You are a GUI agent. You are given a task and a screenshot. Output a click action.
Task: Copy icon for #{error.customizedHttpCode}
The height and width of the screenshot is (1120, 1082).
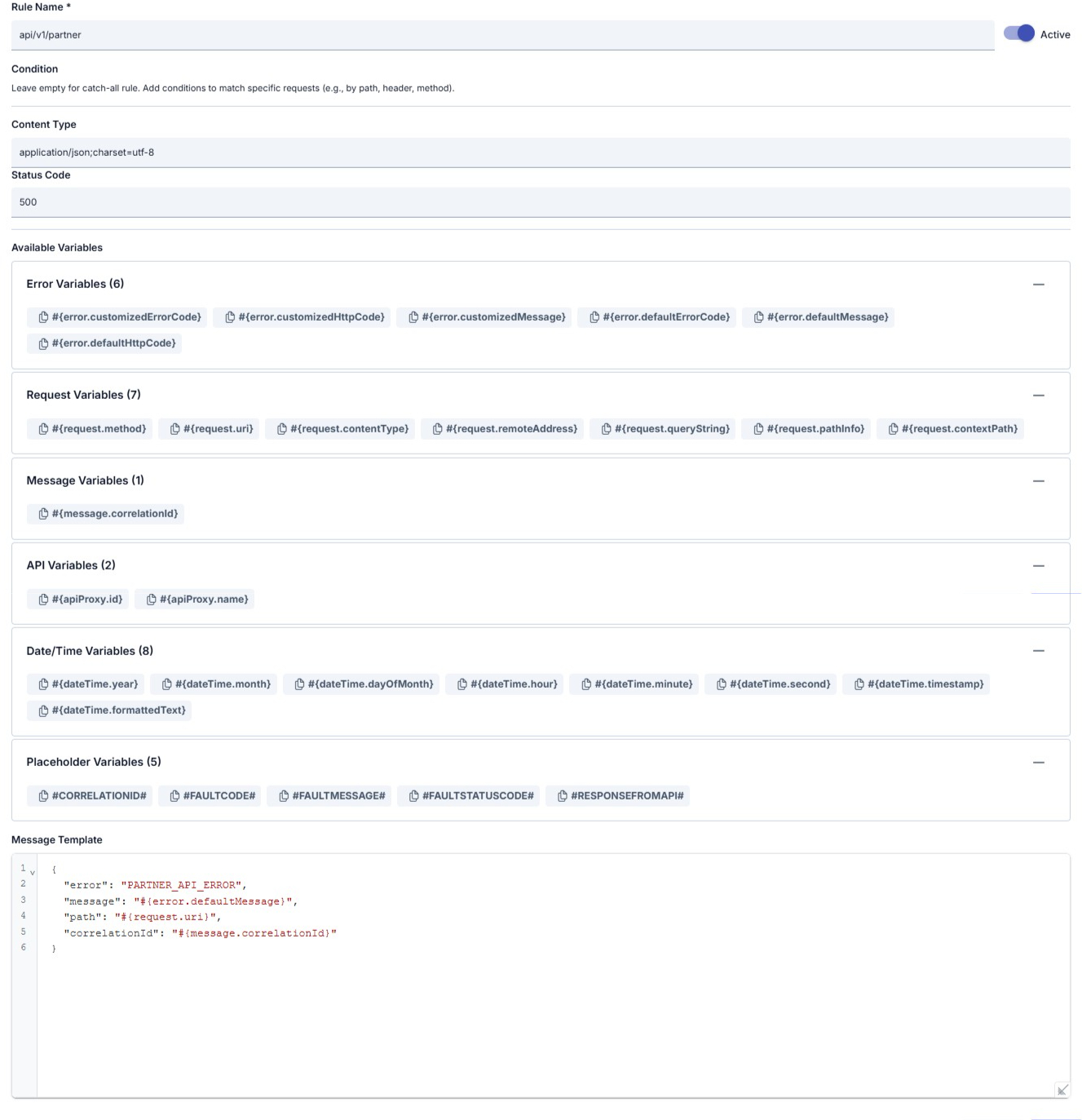(230, 317)
